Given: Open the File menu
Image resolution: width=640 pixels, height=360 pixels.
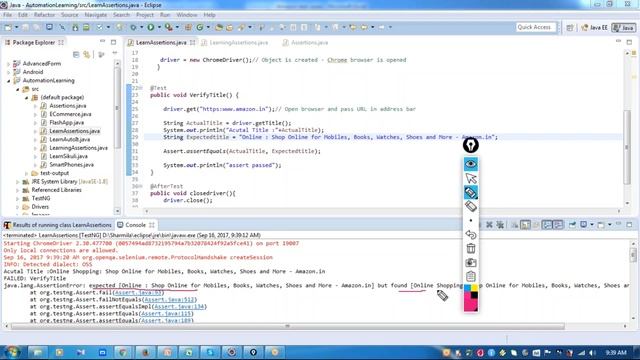Looking at the screenshot, I should click(x=7, y=15).
